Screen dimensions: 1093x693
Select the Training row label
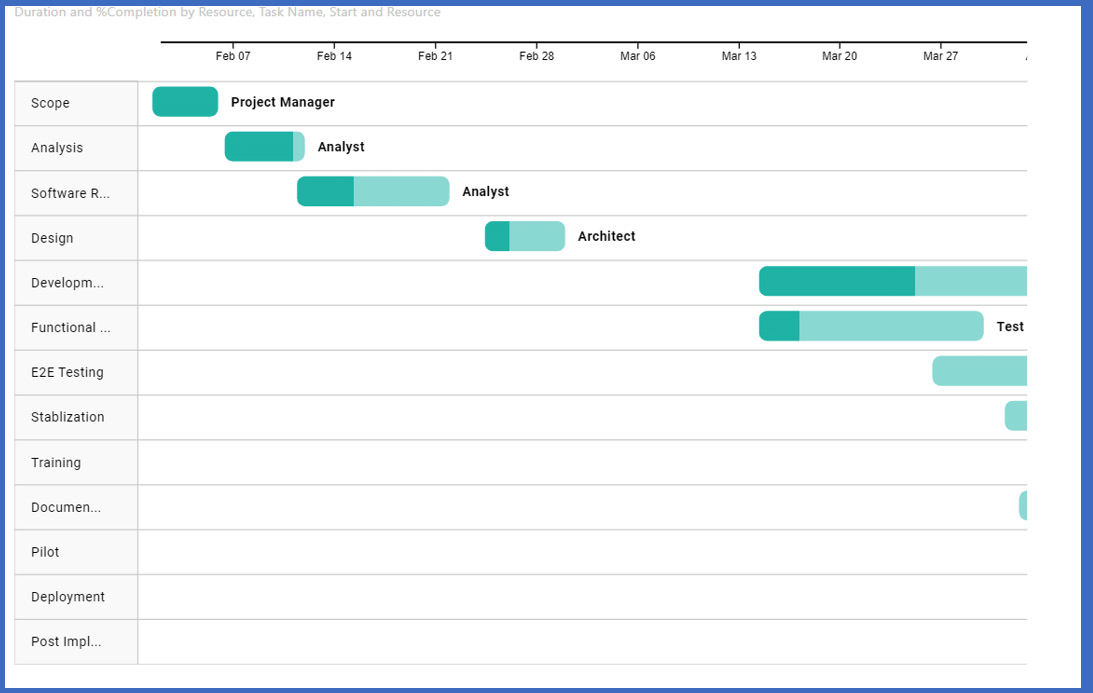(56, 463)
